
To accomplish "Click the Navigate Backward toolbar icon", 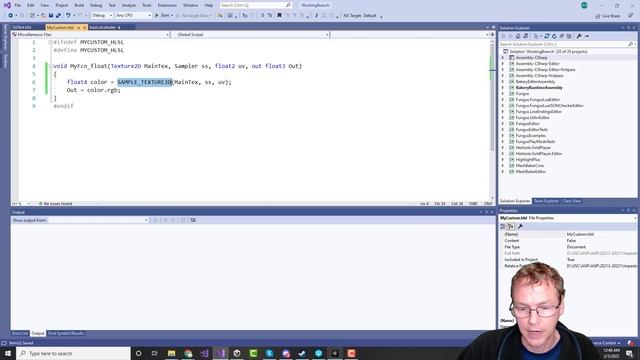I will (11, 16).
